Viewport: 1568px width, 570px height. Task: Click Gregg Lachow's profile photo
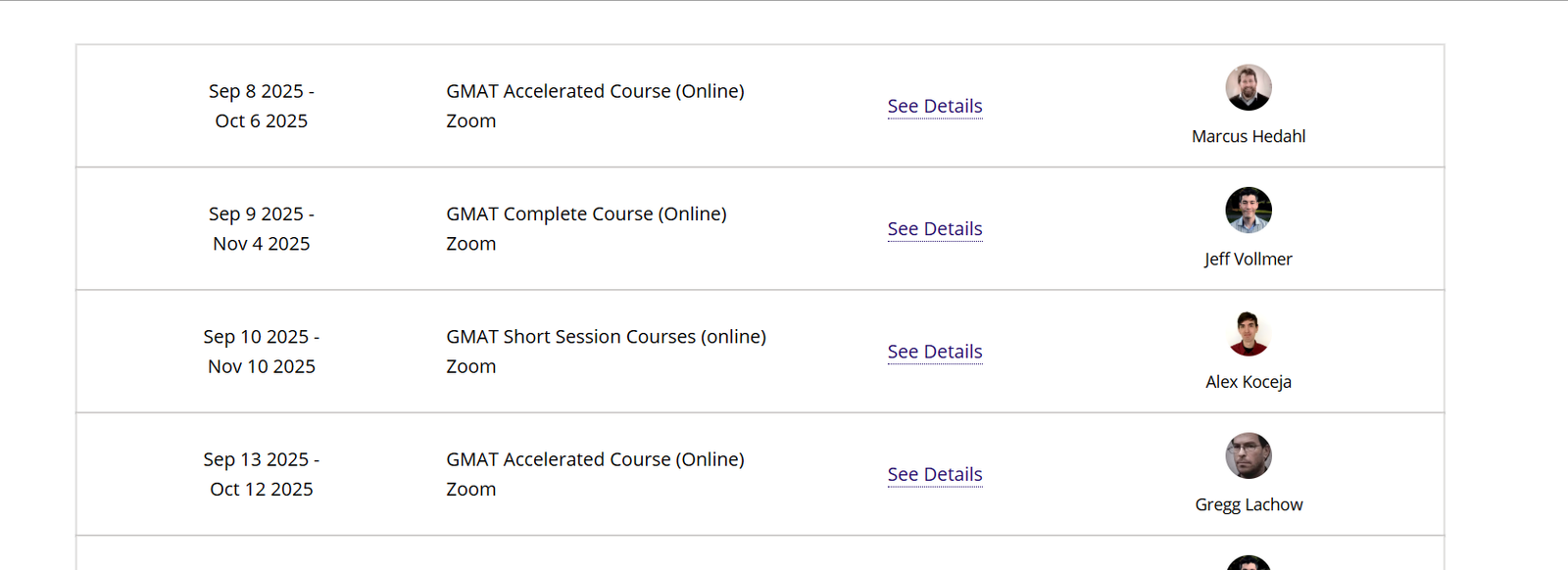tap(1248, 455)
